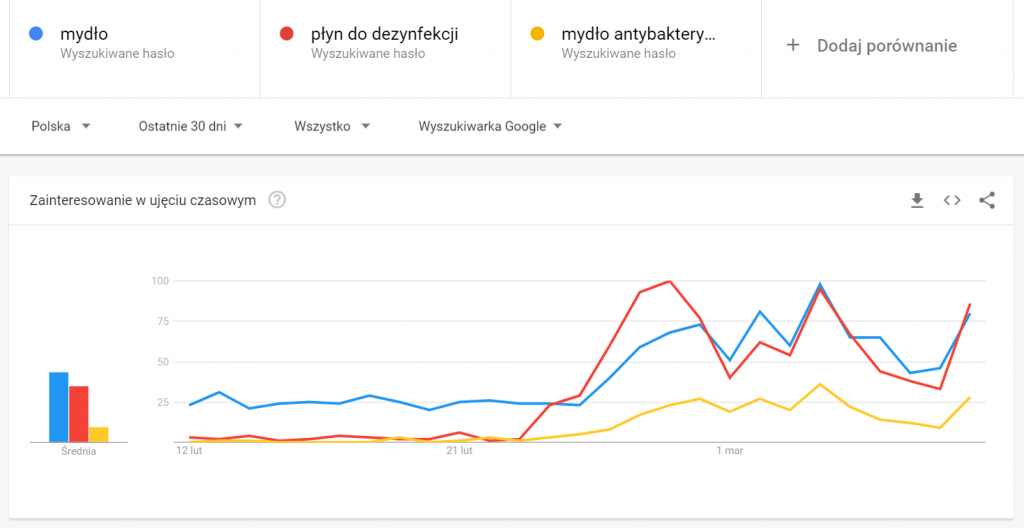Click the blue average bar for mydło
The width and height of the screenshot is (1024, 528).
(x=58, y=407)
